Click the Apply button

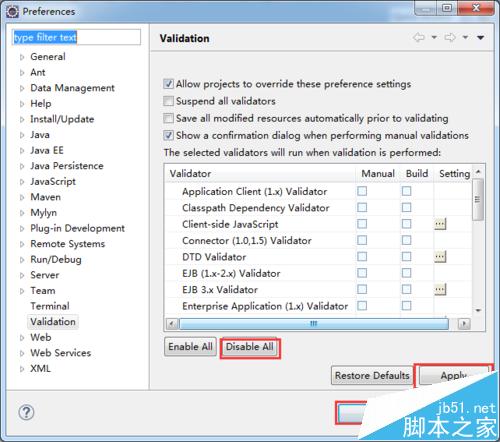tap(454, 375)
